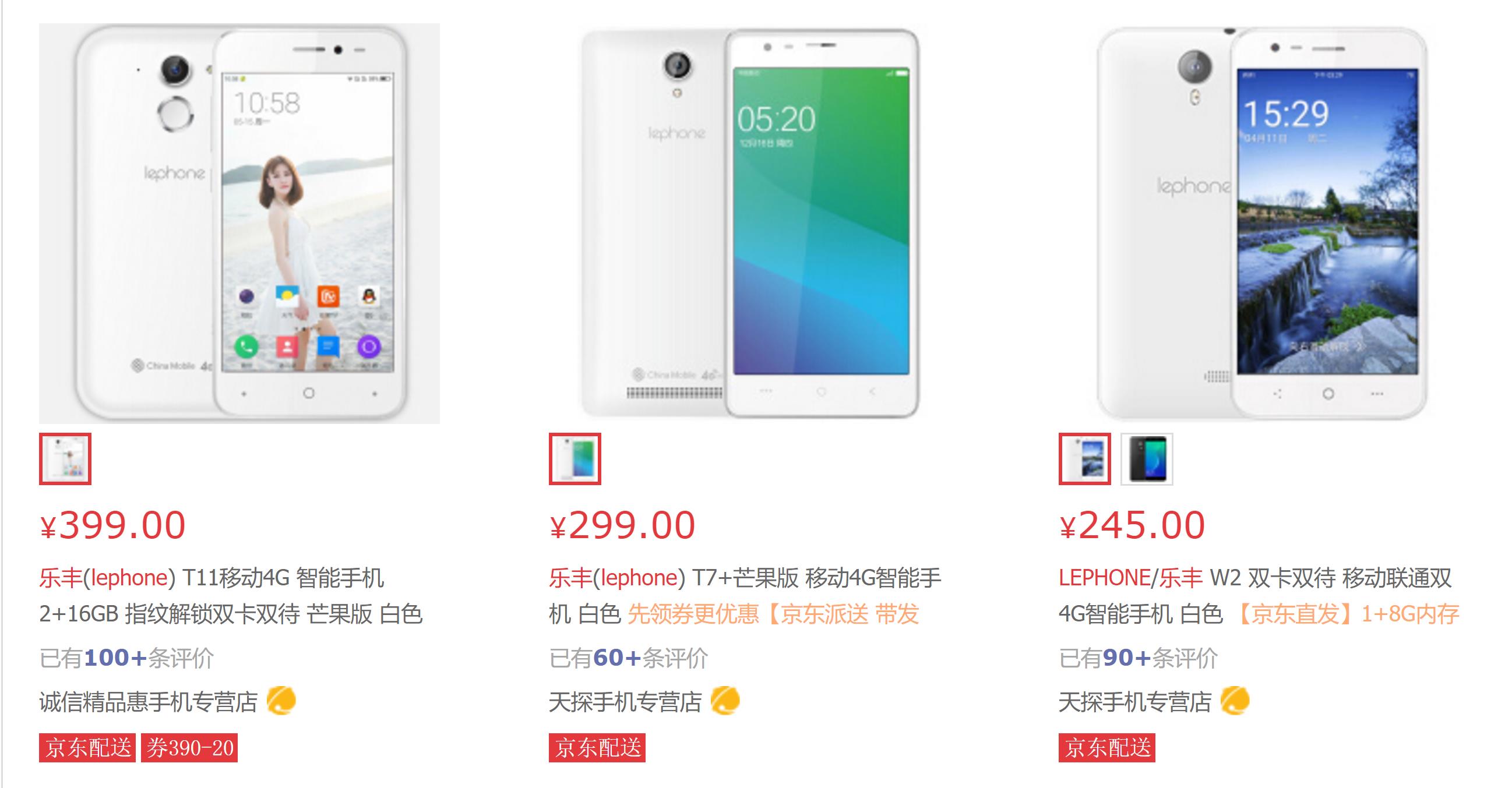This screenshot has height=788, width=1512.
Task: Select the green-screen T7+ color thumbnail
Action: (575, 459)
